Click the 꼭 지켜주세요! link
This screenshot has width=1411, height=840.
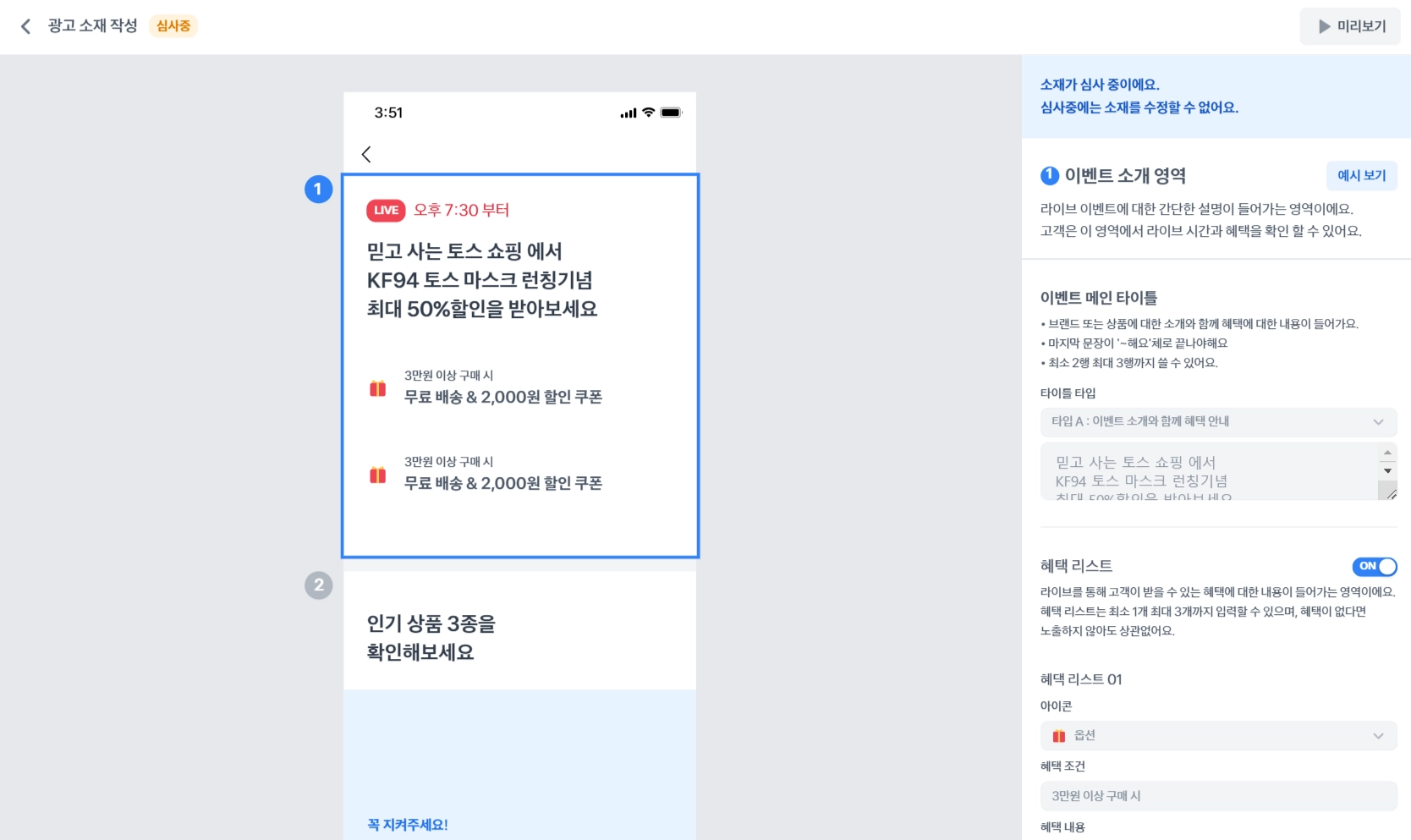tap(407, 825)
